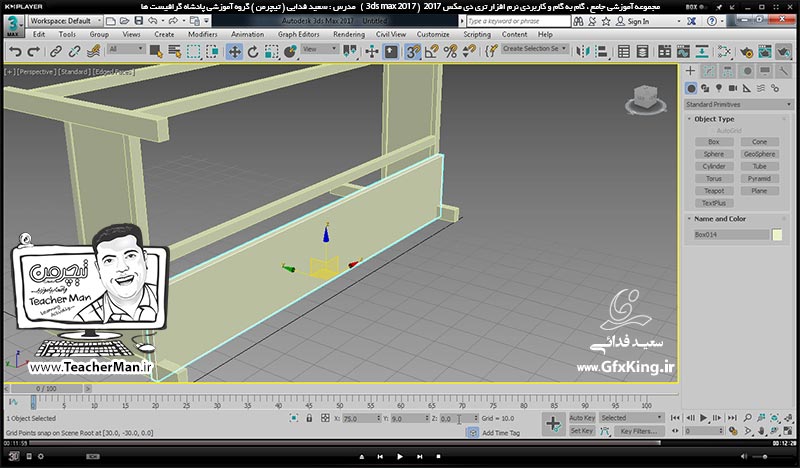Open the Customize menu
This screenshot has width=800, height=468.
433,34
